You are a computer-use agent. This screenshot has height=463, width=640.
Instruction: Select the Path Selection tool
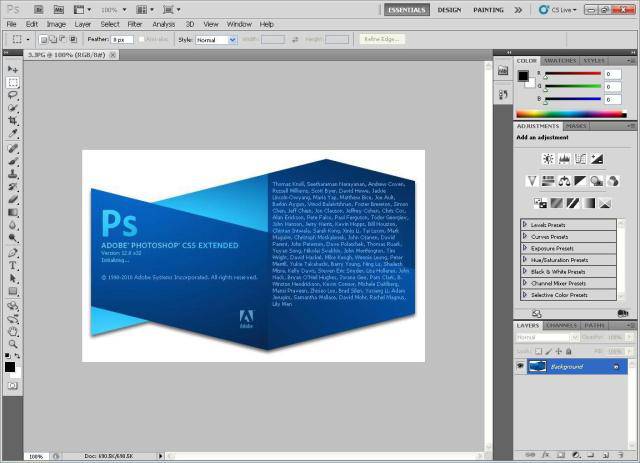click(x=13, y=278)
